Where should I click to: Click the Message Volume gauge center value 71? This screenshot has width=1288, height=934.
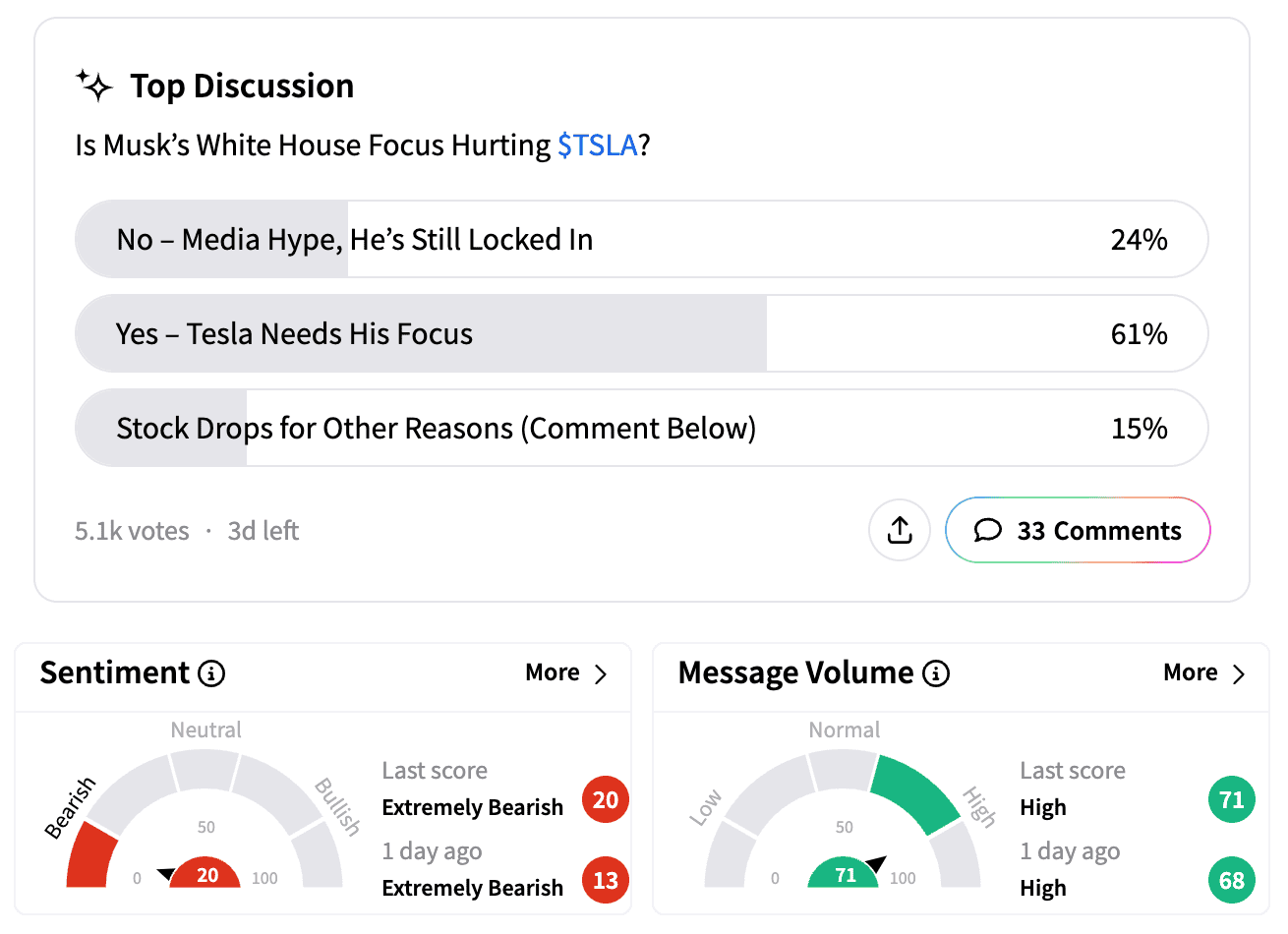pyautogui.click(x=845, y=875)
